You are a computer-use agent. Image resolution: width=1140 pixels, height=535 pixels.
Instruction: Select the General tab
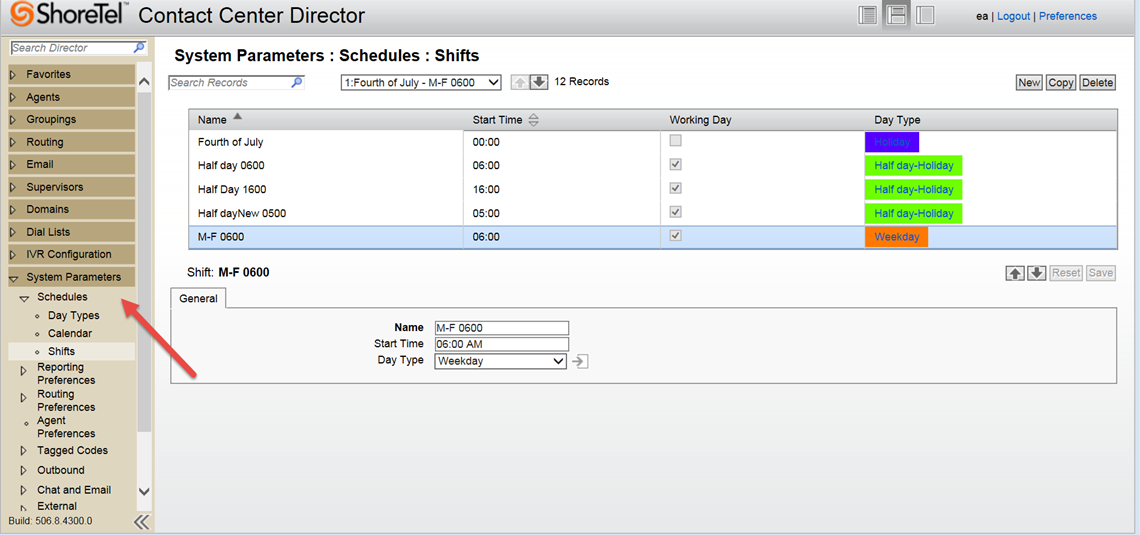tap(198, 299)
